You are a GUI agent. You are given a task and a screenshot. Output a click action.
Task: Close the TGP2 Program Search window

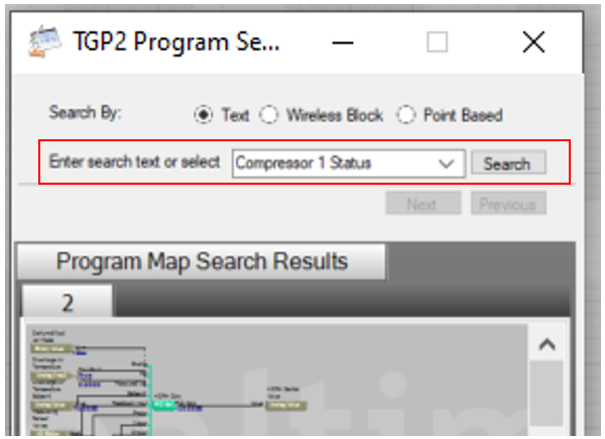click(x=533, y=42)
